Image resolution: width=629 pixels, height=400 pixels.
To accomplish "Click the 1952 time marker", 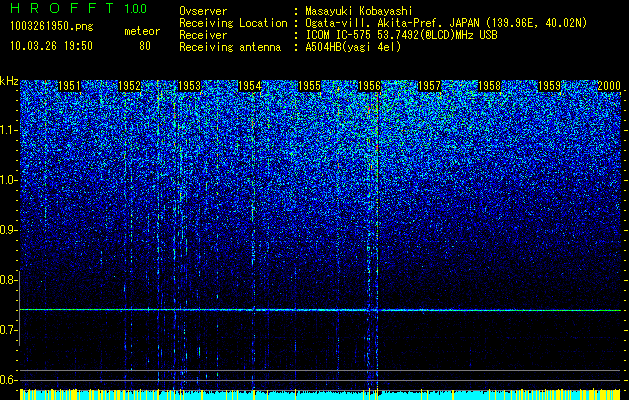I will coord(129,86).
